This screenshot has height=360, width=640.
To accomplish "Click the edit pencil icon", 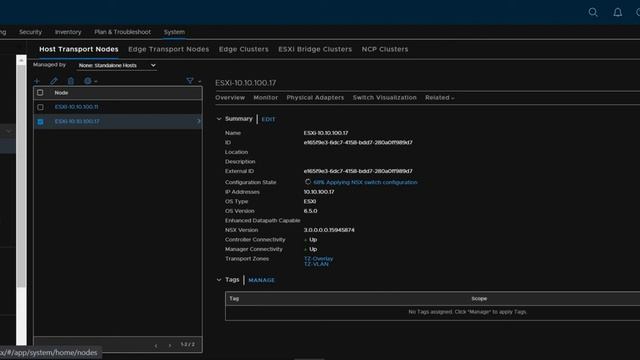I will (54, 81).
